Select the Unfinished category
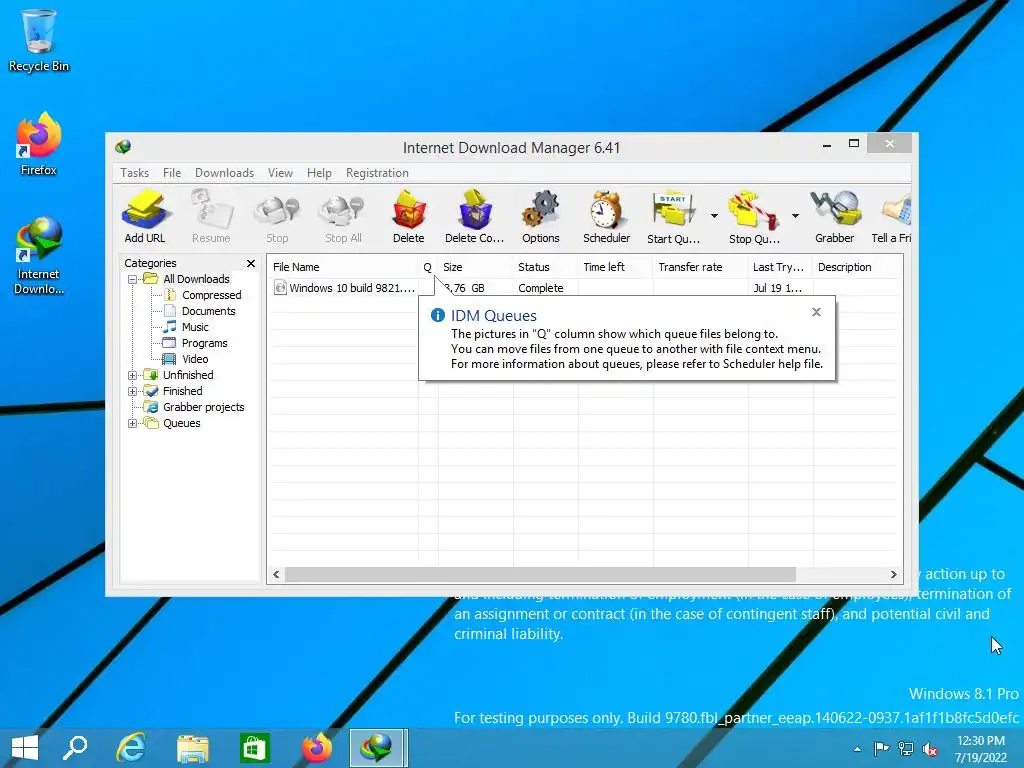This screenshot has height=768, width=1024. click(x=188, y=375)
